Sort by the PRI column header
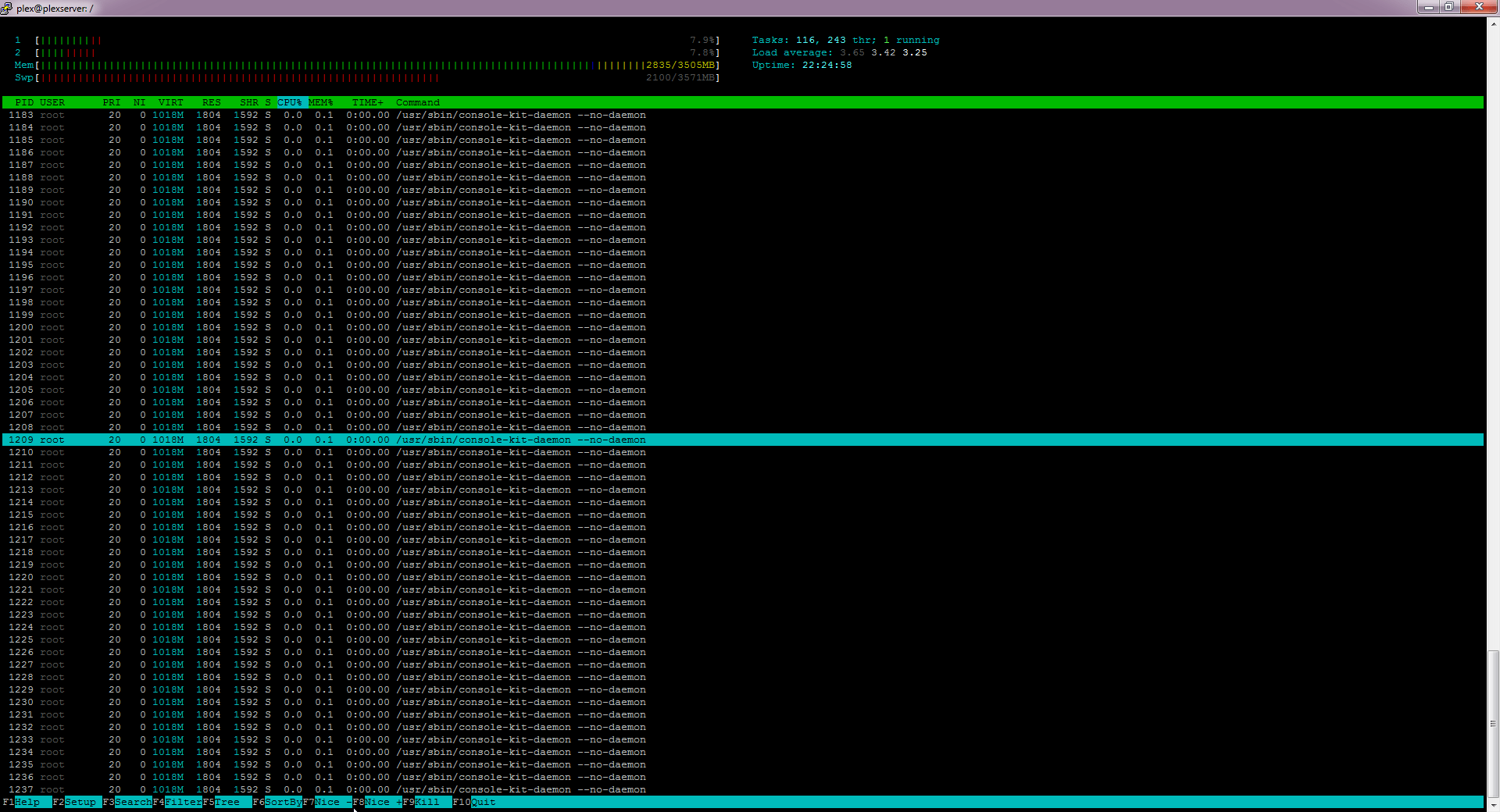Screen dimensions: 1500x812 pos(112,103)
